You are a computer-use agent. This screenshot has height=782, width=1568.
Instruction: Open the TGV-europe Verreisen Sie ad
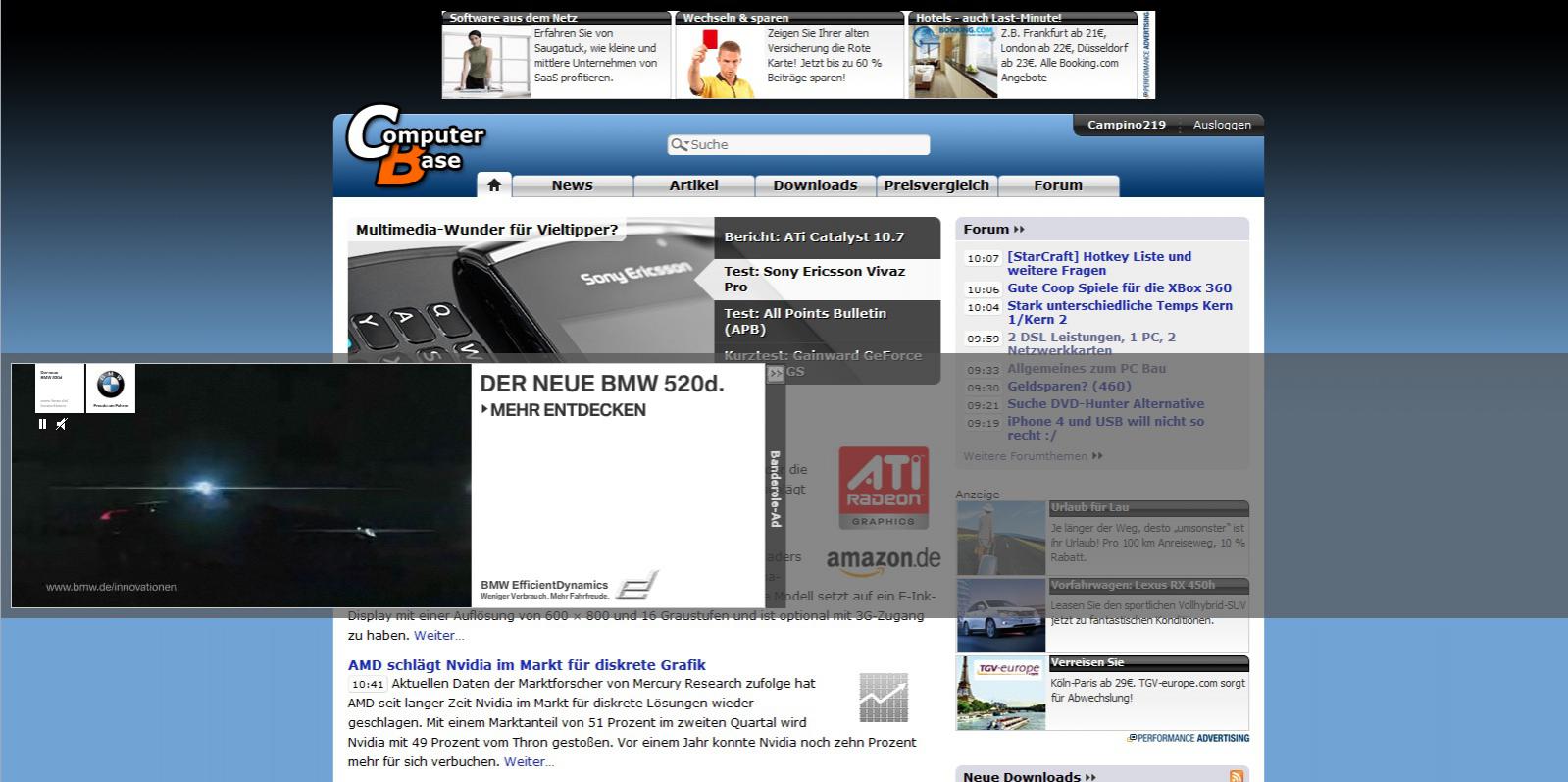(x=1102, y=693)
